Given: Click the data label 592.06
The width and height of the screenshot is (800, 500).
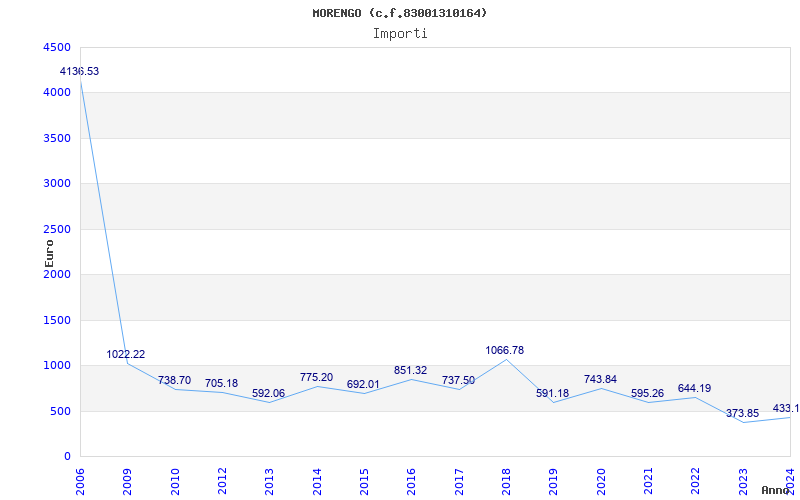Looking at the screenshot, I should click(268, 393).
